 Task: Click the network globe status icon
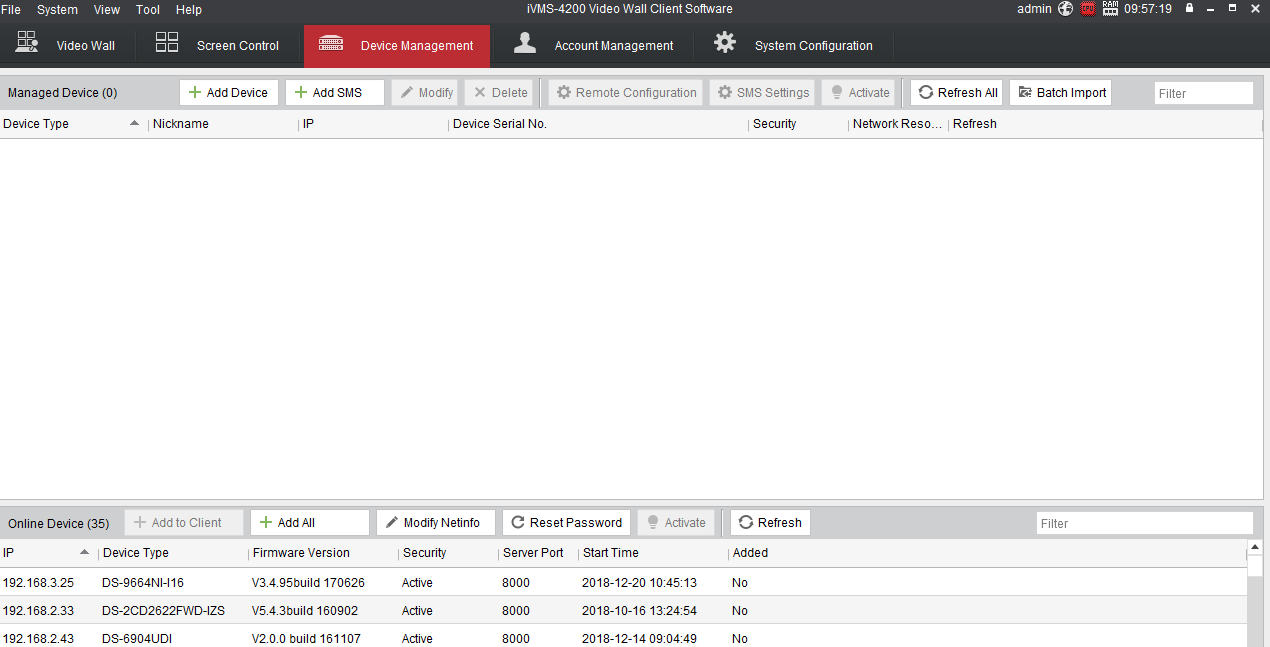[x=1065, y=9]
